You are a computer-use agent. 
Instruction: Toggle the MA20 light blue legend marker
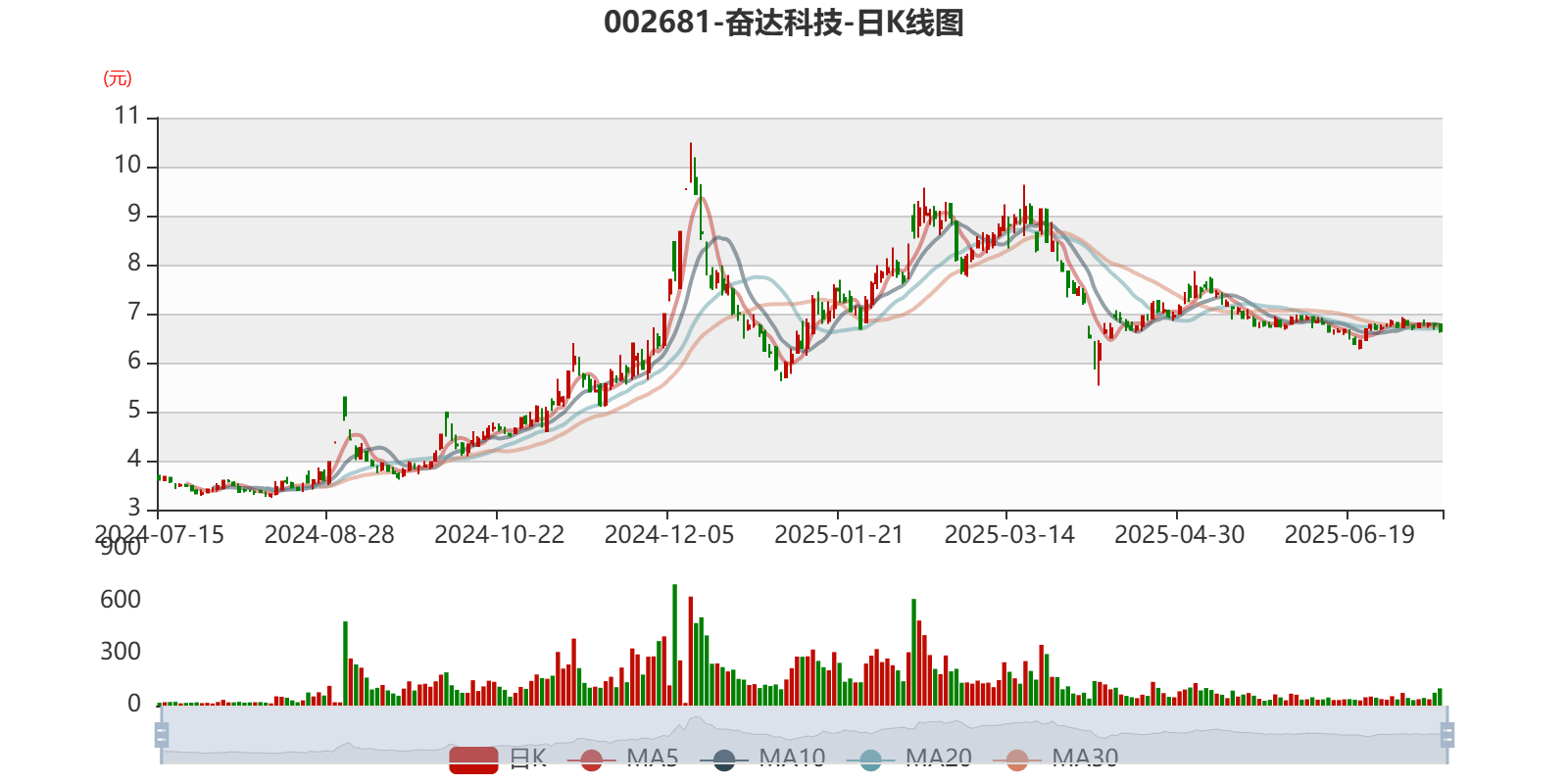point(870,759)
